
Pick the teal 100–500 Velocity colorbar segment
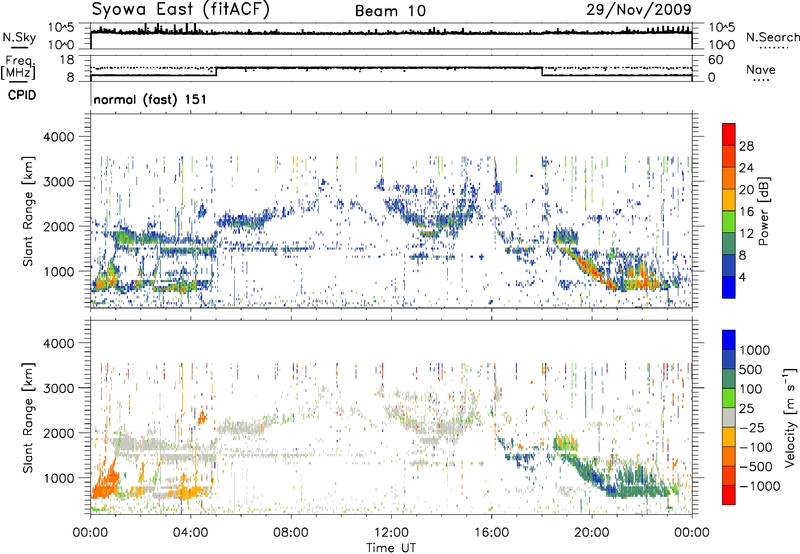point(729,379)
